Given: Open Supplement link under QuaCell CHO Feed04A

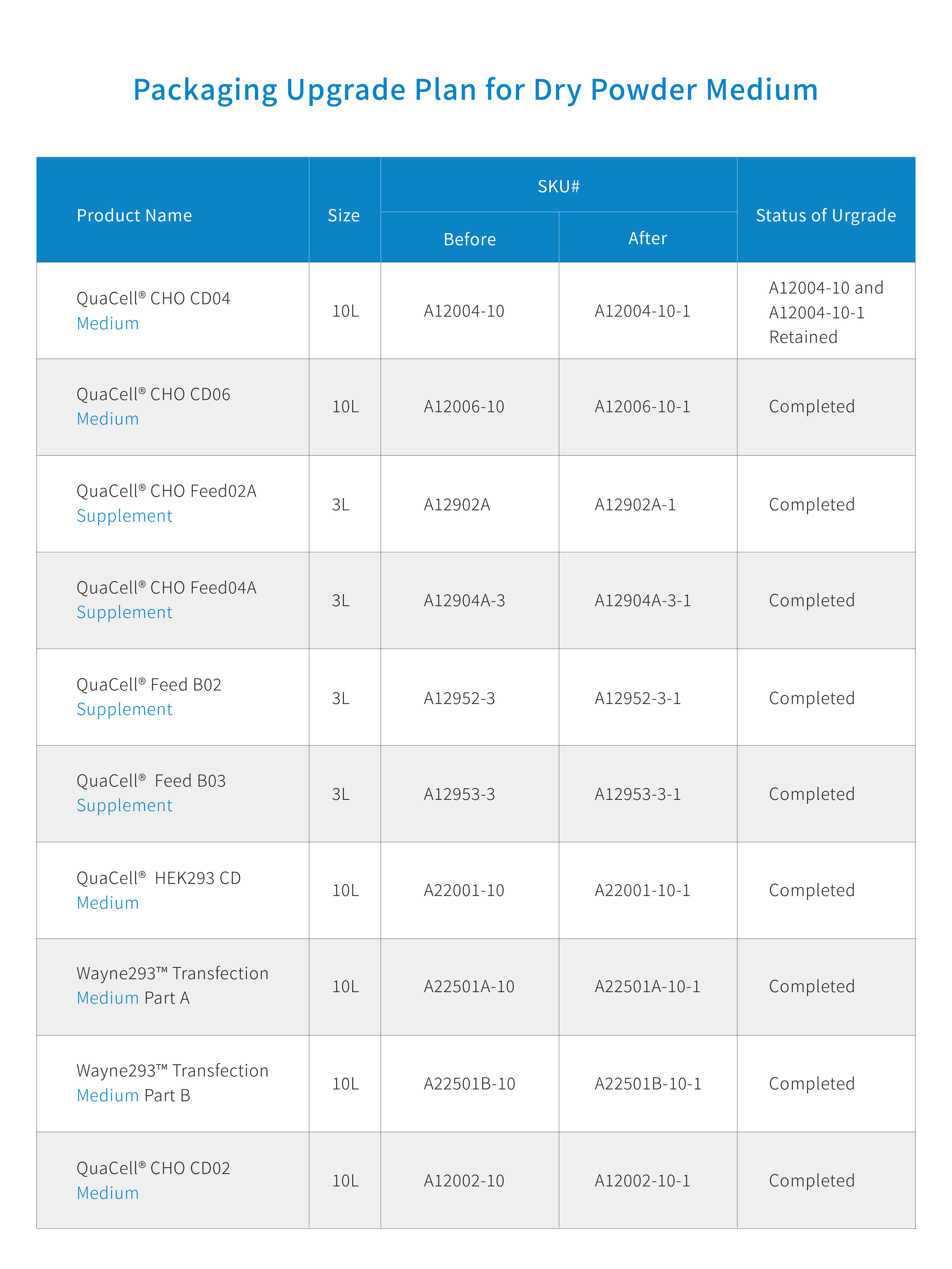Looking at the screenshot, I should coord(125,613).
